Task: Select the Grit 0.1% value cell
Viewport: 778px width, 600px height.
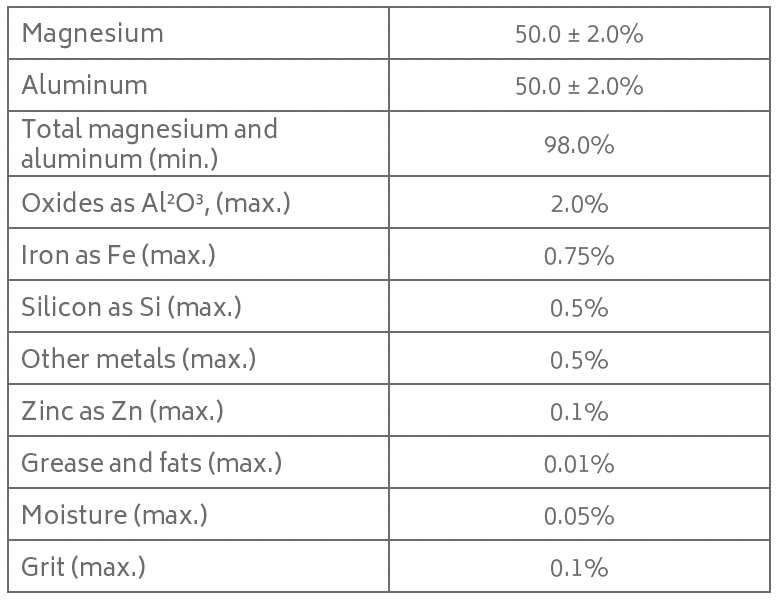Action: 578,568
